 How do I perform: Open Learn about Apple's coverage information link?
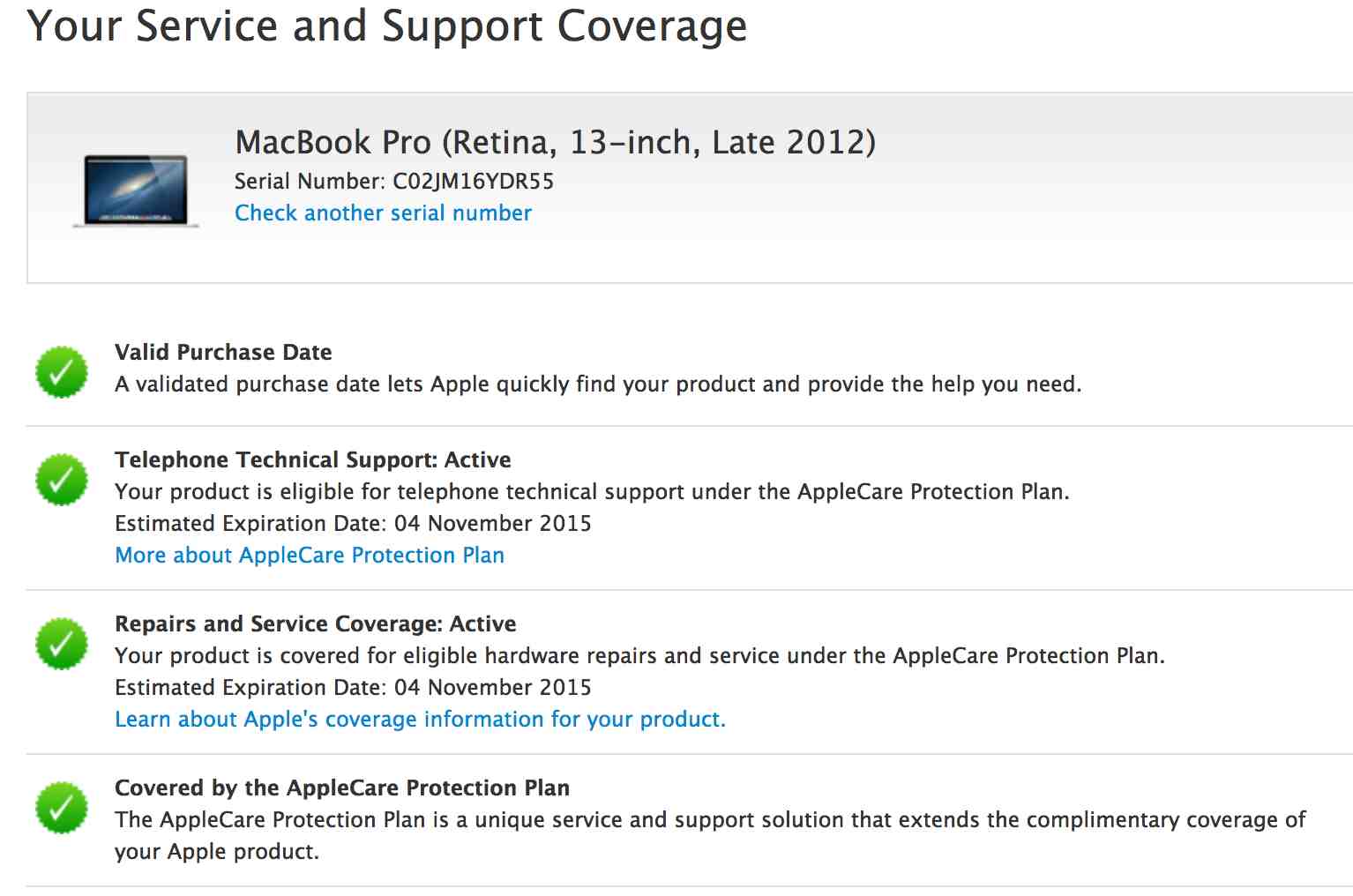420,720
